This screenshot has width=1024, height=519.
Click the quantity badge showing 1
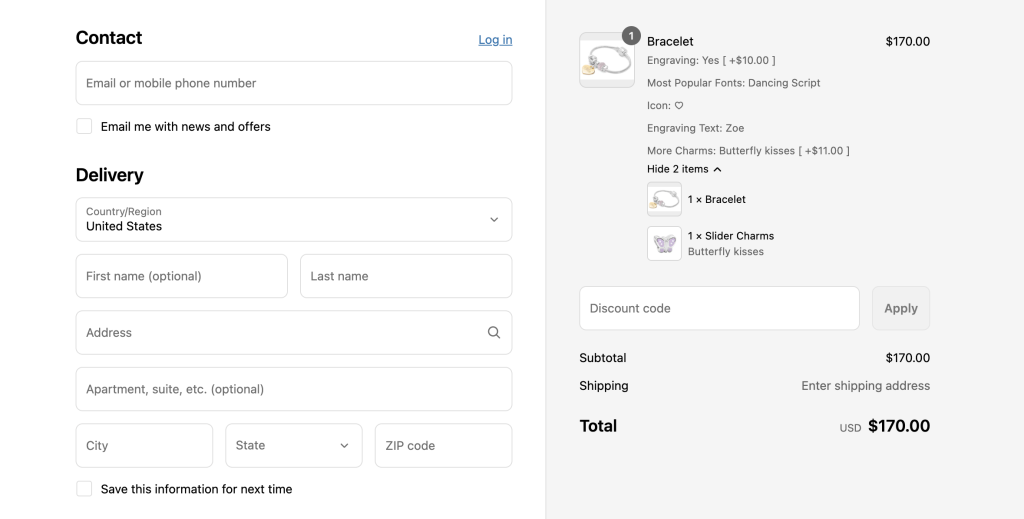(x=631, y=36)
